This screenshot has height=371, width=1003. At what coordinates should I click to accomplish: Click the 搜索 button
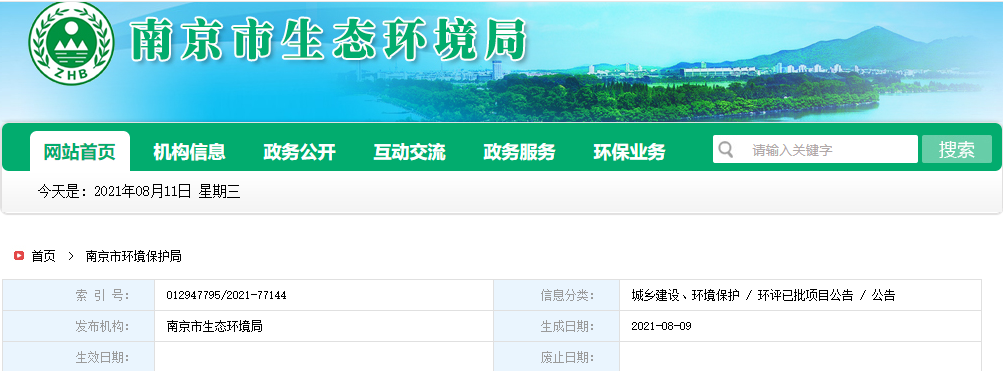[x=957, y=150]
